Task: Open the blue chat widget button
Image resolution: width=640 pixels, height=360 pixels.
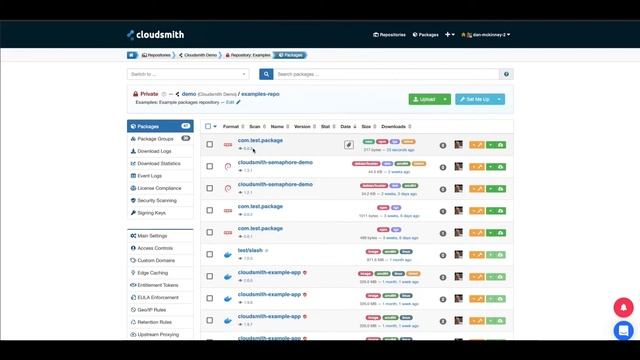Action: point(623,330)
